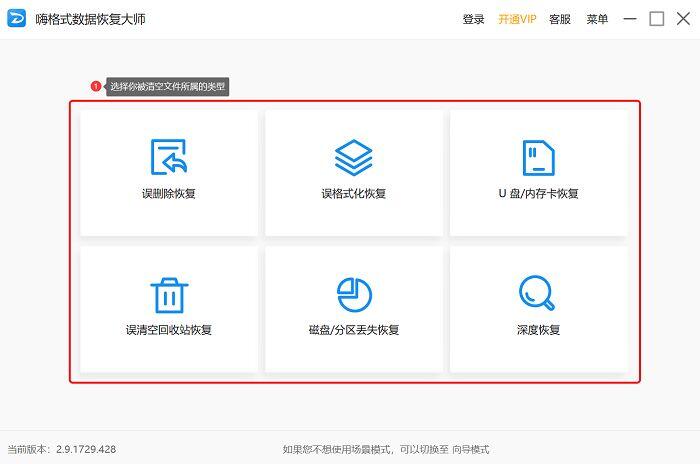Viewport: 700px width, 464px height.
Task: Click the red step number 1 badge
Action: (x=96, y=86)
